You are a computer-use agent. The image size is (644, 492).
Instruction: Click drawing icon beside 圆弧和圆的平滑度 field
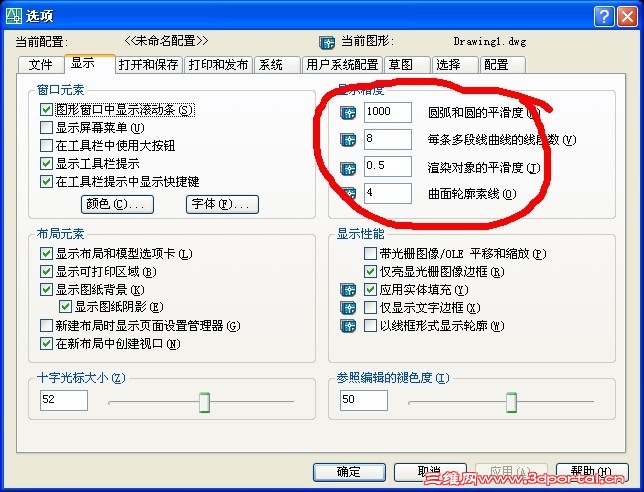348,113
